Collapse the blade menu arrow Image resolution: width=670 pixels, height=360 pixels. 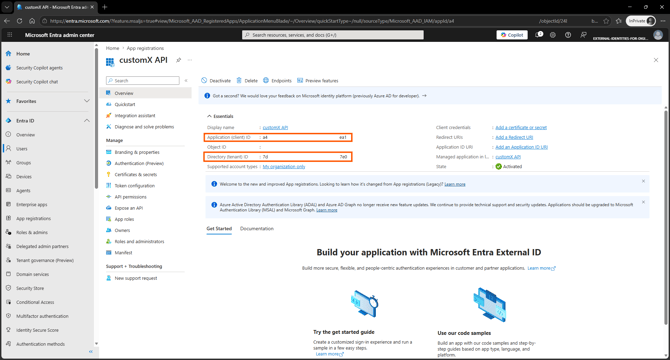click(186, 80)
